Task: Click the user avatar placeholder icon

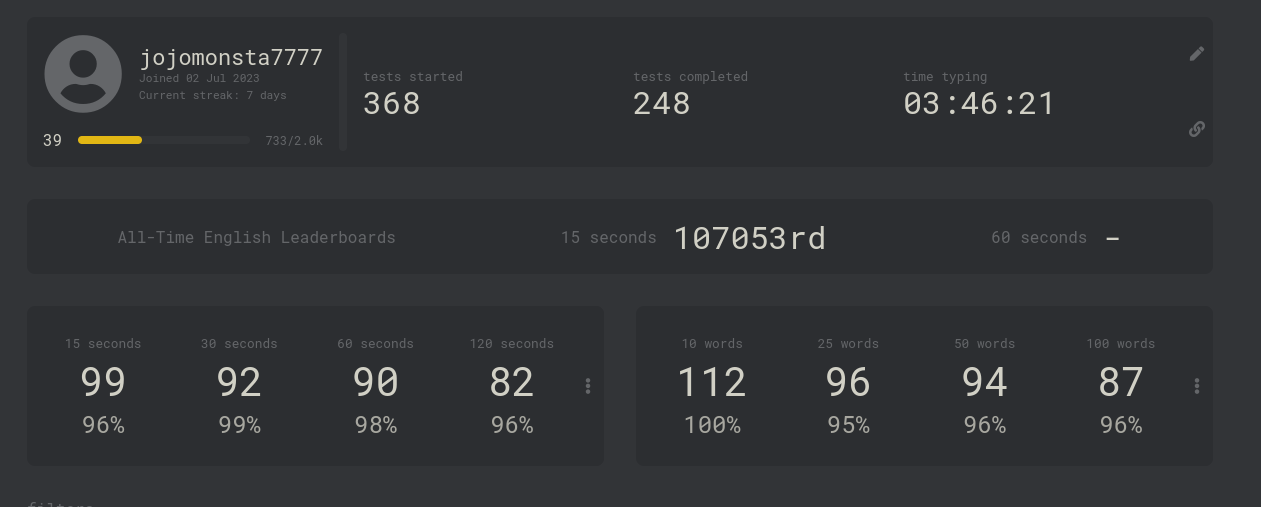Action: click(x=83, y=74)
